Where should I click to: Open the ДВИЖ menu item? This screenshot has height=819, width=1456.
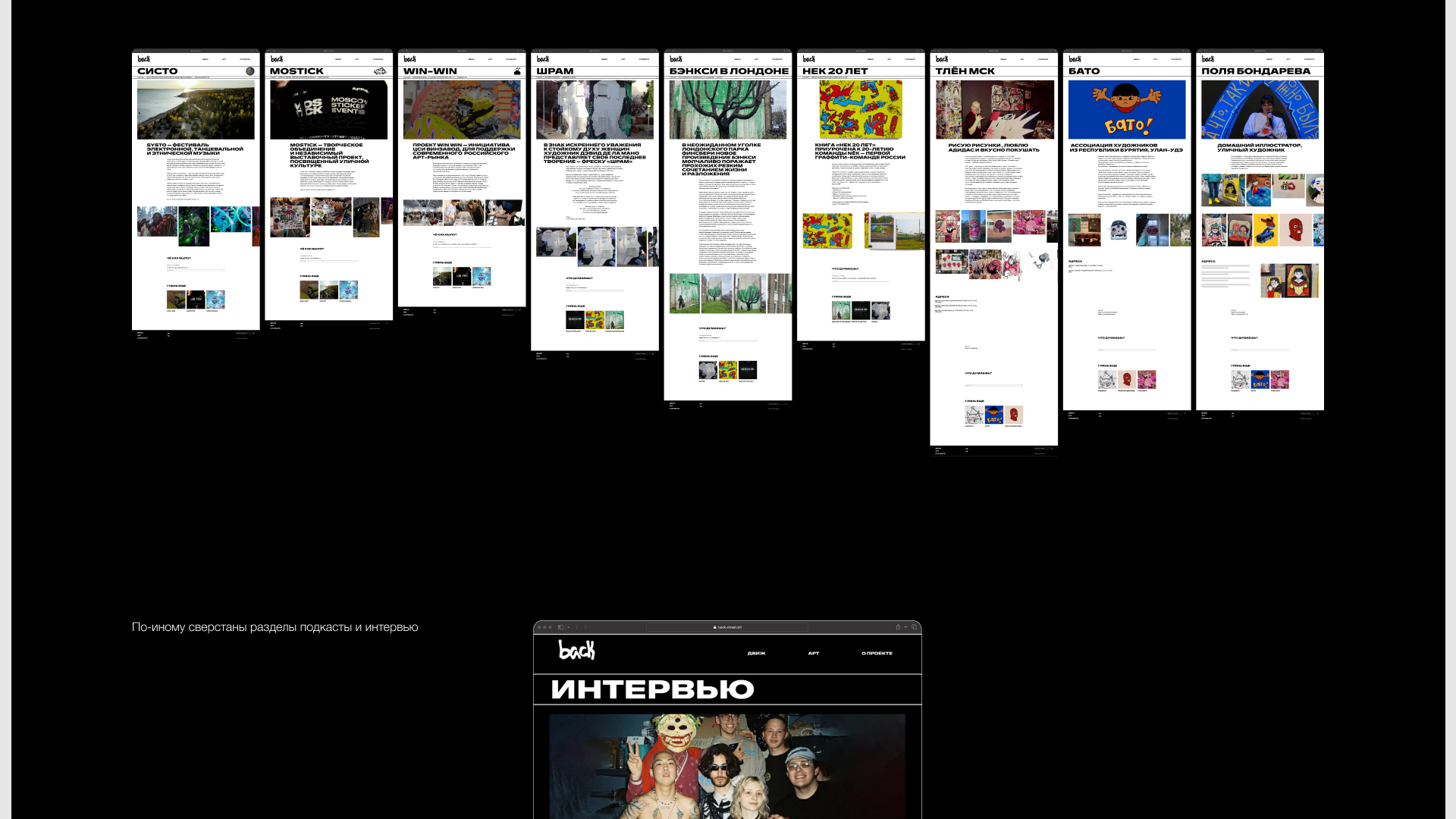(x=756, y=653)
